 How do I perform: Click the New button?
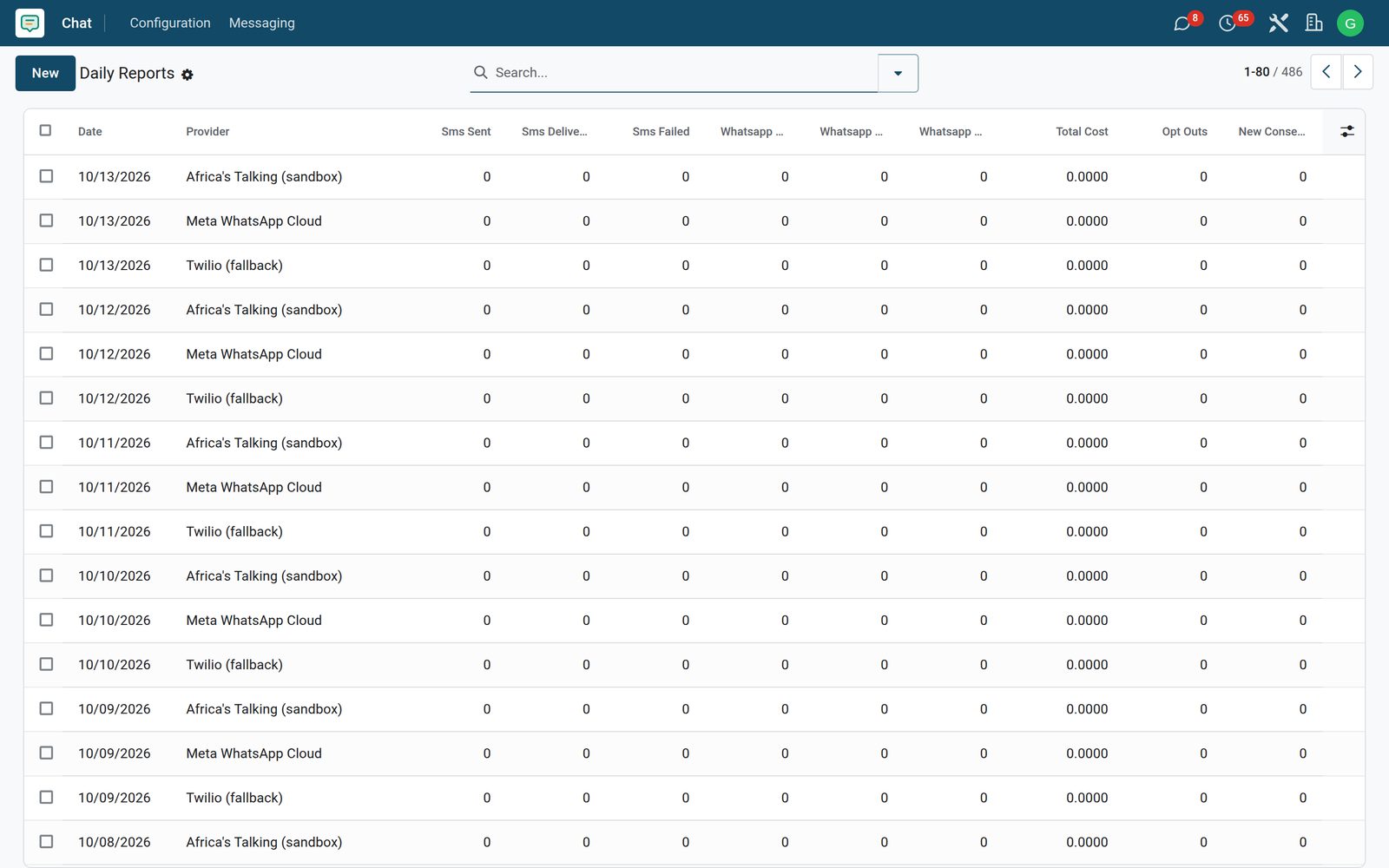45,73
